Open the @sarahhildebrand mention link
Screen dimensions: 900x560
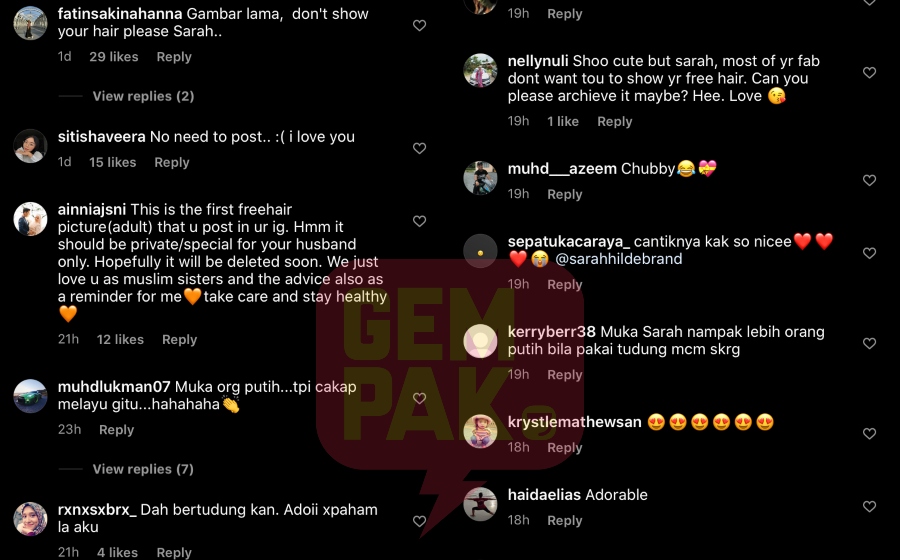(x=619, y=259)
